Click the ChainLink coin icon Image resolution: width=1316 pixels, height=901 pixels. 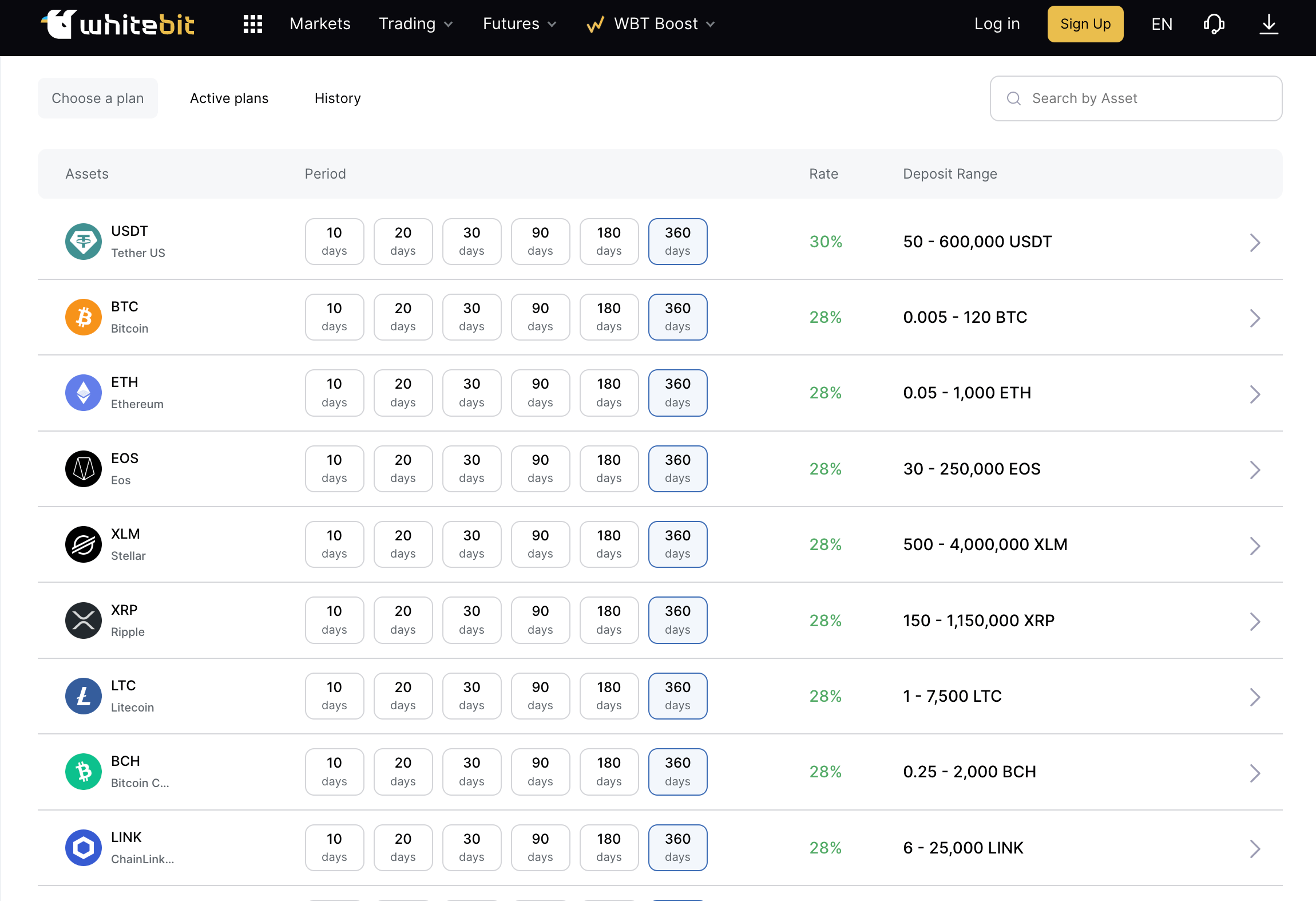84,848
